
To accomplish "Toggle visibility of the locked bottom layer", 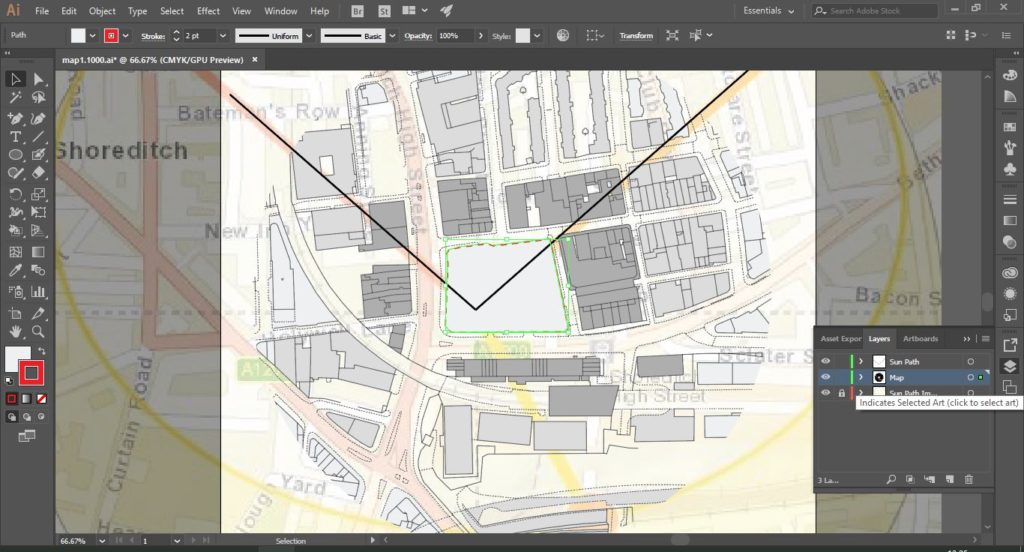I will (825, 393).
